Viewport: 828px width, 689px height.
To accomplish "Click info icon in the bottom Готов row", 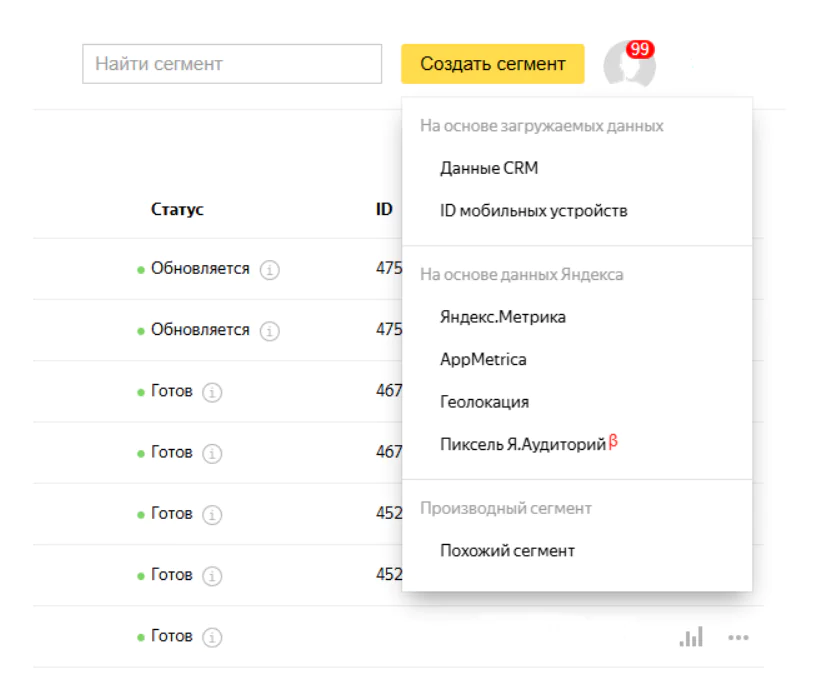I will point(212,638).
